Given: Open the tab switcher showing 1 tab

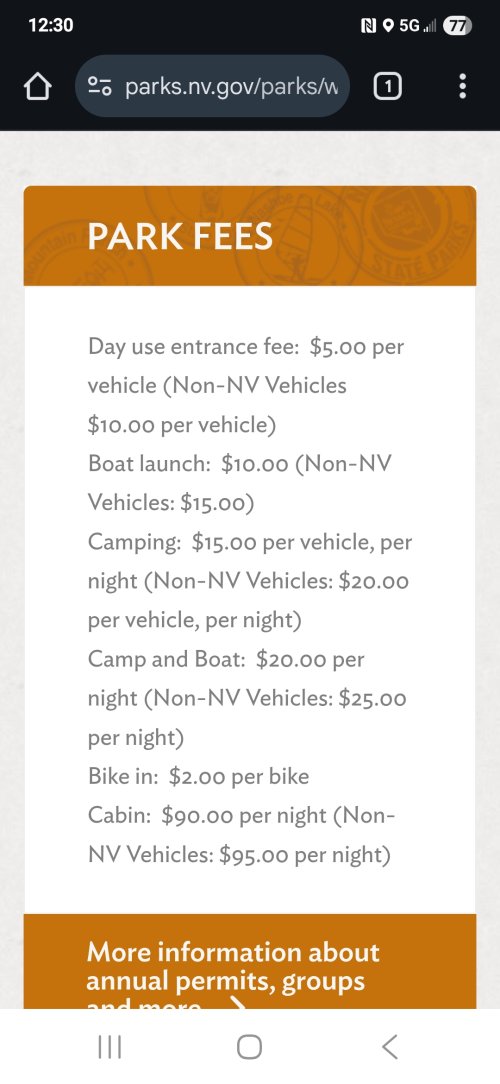Looking at the screenshot, I should pyautogui.click(x=388, y=86).
